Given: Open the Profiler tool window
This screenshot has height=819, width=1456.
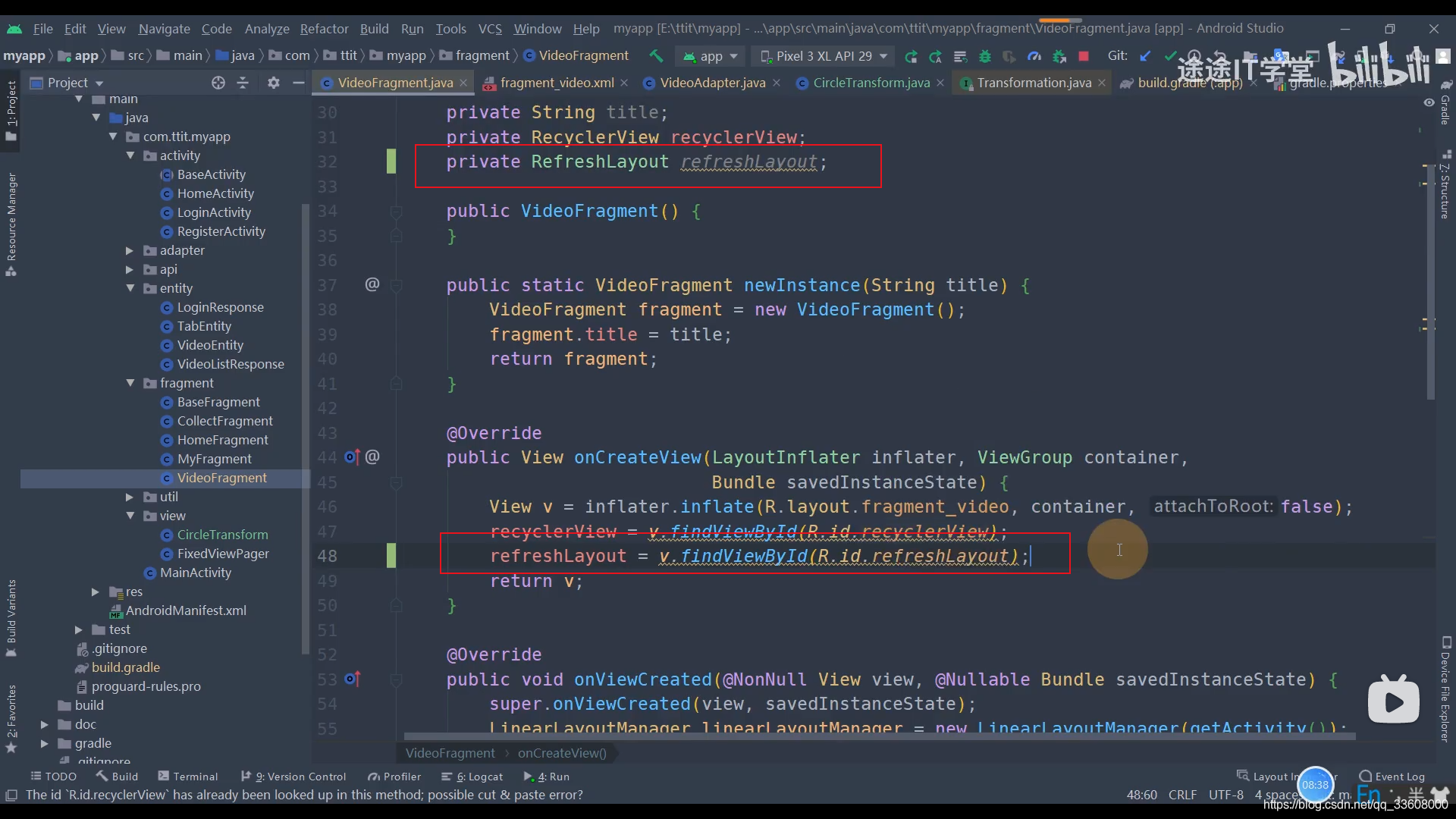Looking at the screenshot, I should click(394, 777).
